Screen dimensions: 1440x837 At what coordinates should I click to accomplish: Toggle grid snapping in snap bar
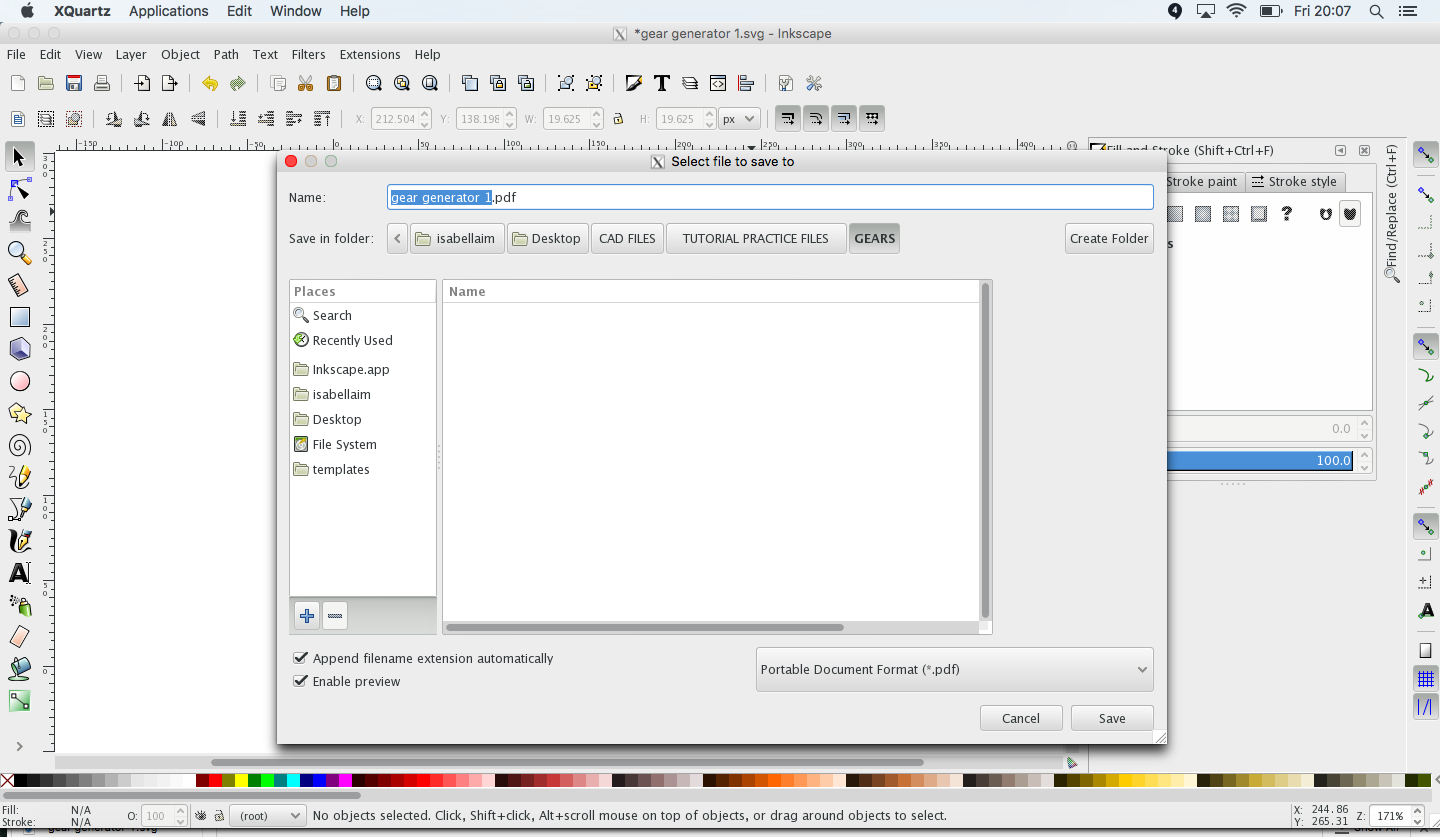pyautogui.click(x=1426, y=679)
